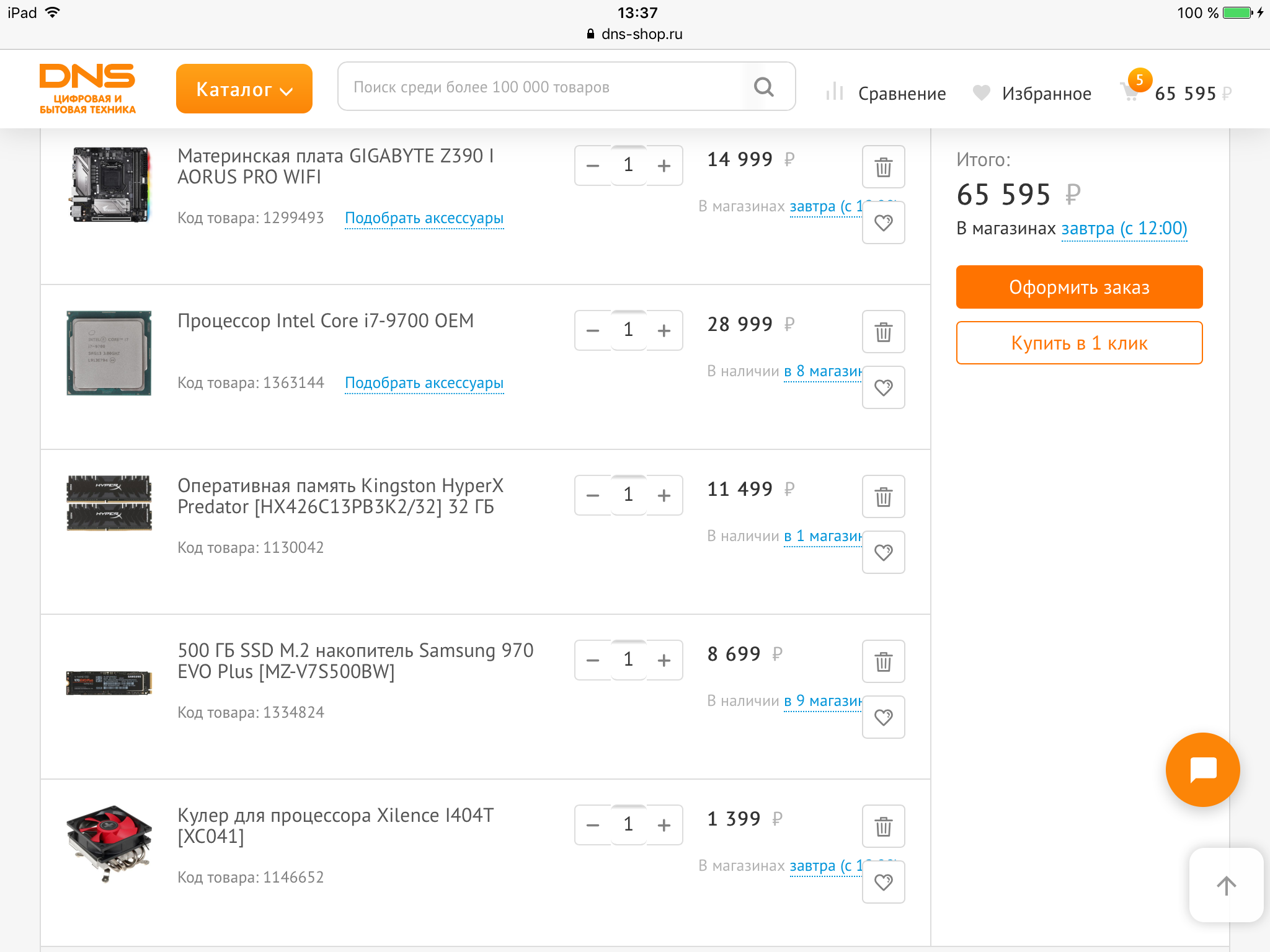Expand the Каталог dropdown menu

pyautogui.click(x=244, y=89)
